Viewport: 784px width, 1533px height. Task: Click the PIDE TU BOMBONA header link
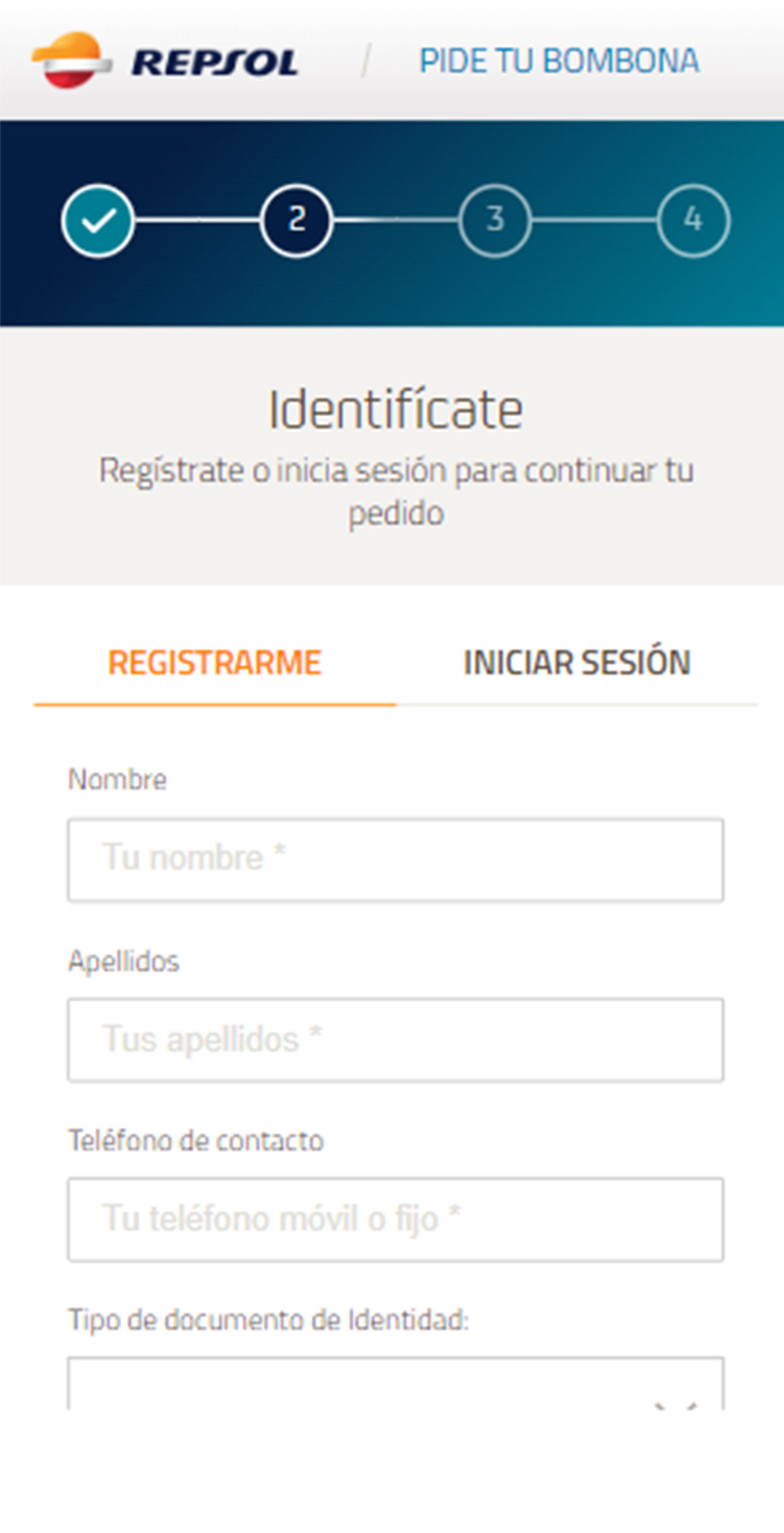pos(559,61)
